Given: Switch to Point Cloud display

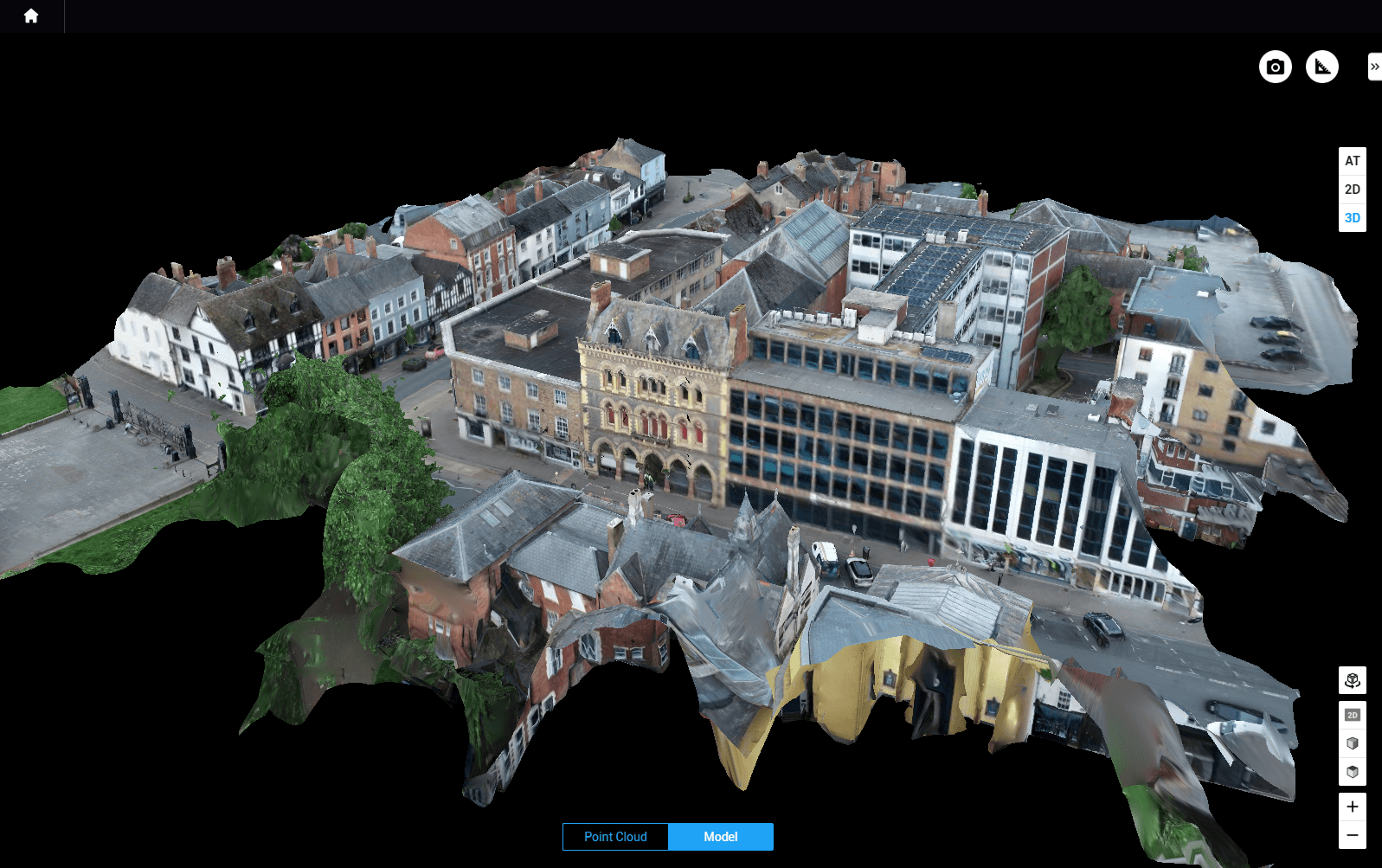Looking at the screenshot, I should (615, 837).
